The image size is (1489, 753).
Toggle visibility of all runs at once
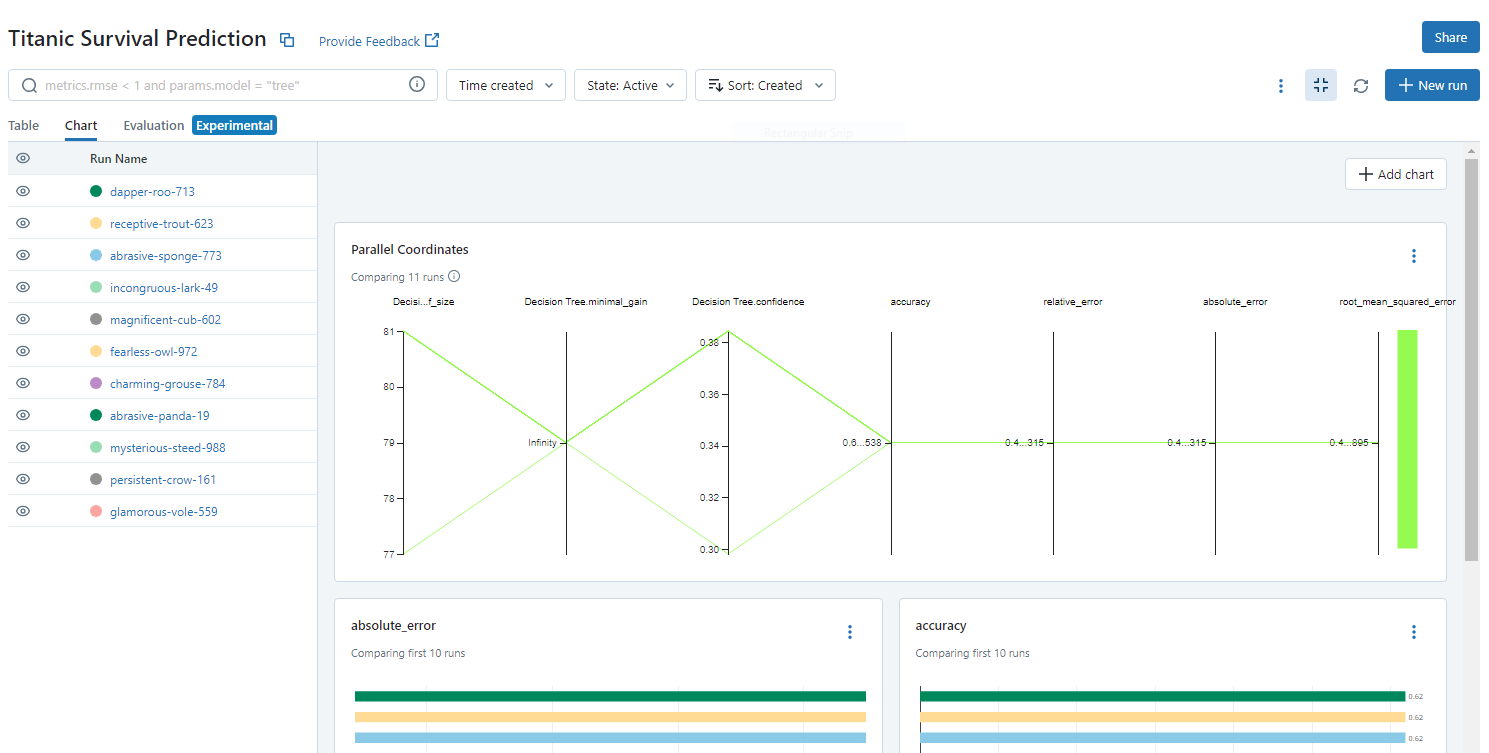point(23,158)
